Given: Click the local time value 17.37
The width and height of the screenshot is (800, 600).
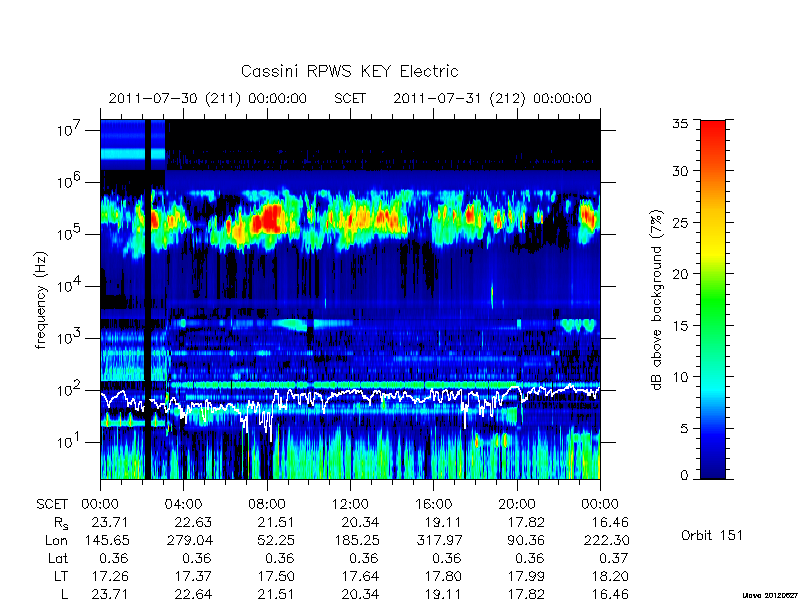Looking at the screenshot, I should tap(193, 577).
